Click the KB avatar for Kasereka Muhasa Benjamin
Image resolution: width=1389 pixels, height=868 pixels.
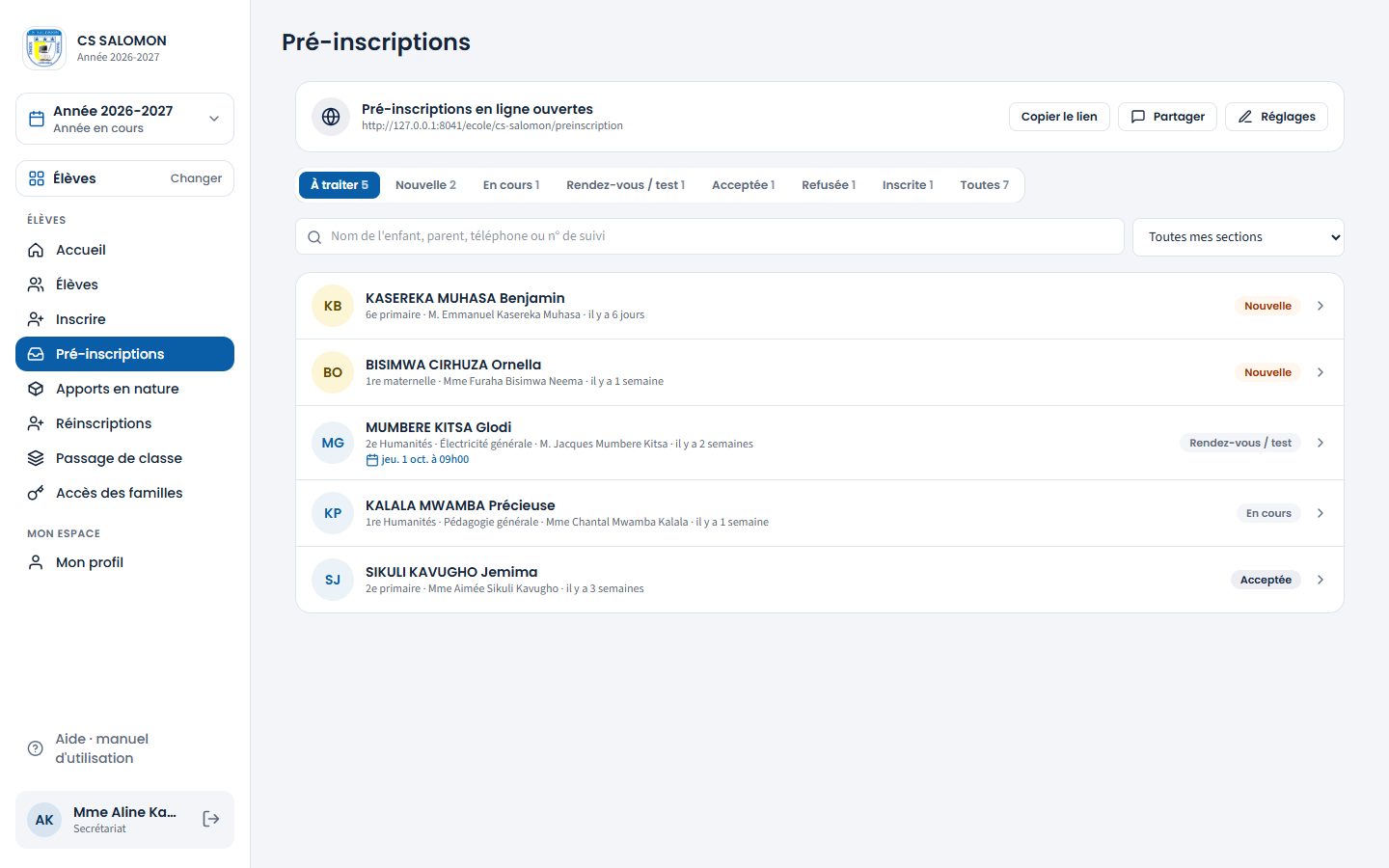click(333, 306)
